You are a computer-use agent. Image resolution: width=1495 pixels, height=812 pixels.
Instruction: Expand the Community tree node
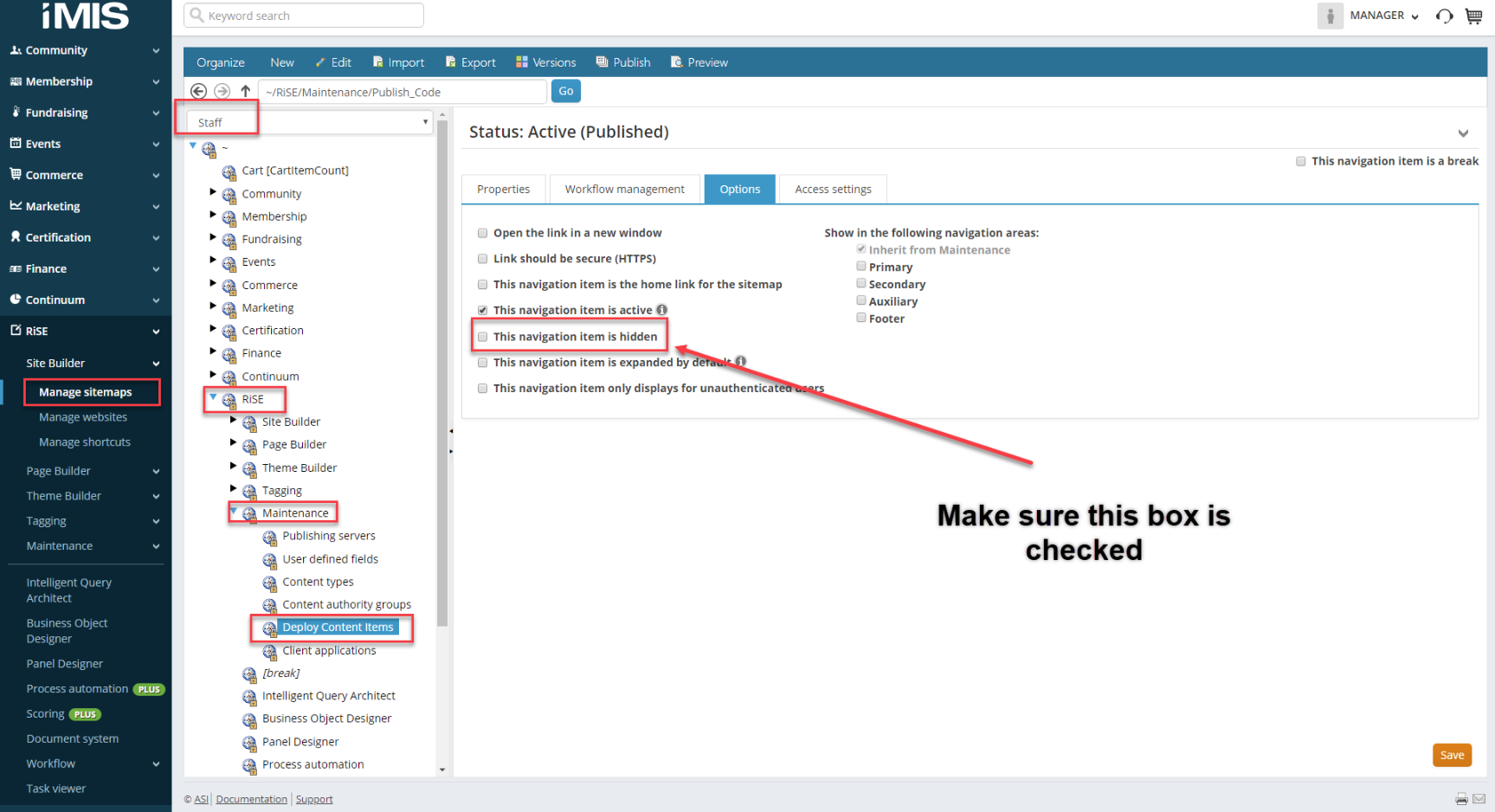213,192
